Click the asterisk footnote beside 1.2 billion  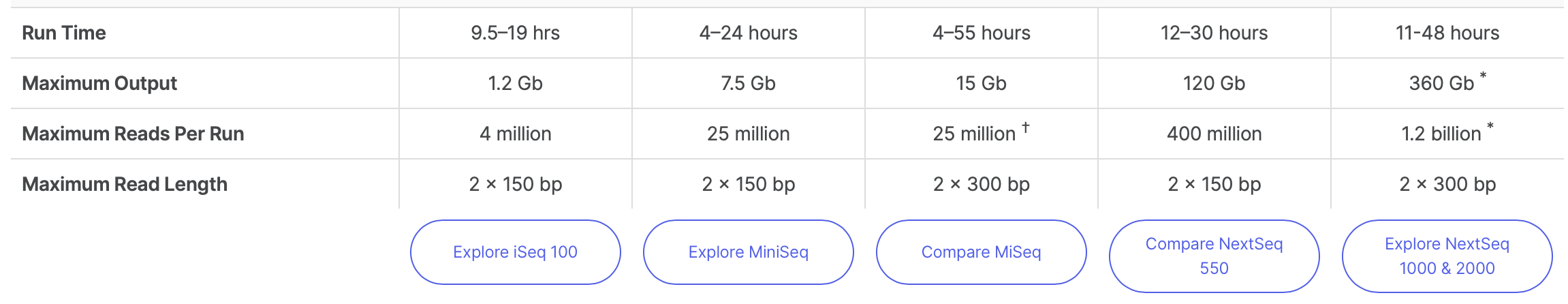(x=1490, y=126)
